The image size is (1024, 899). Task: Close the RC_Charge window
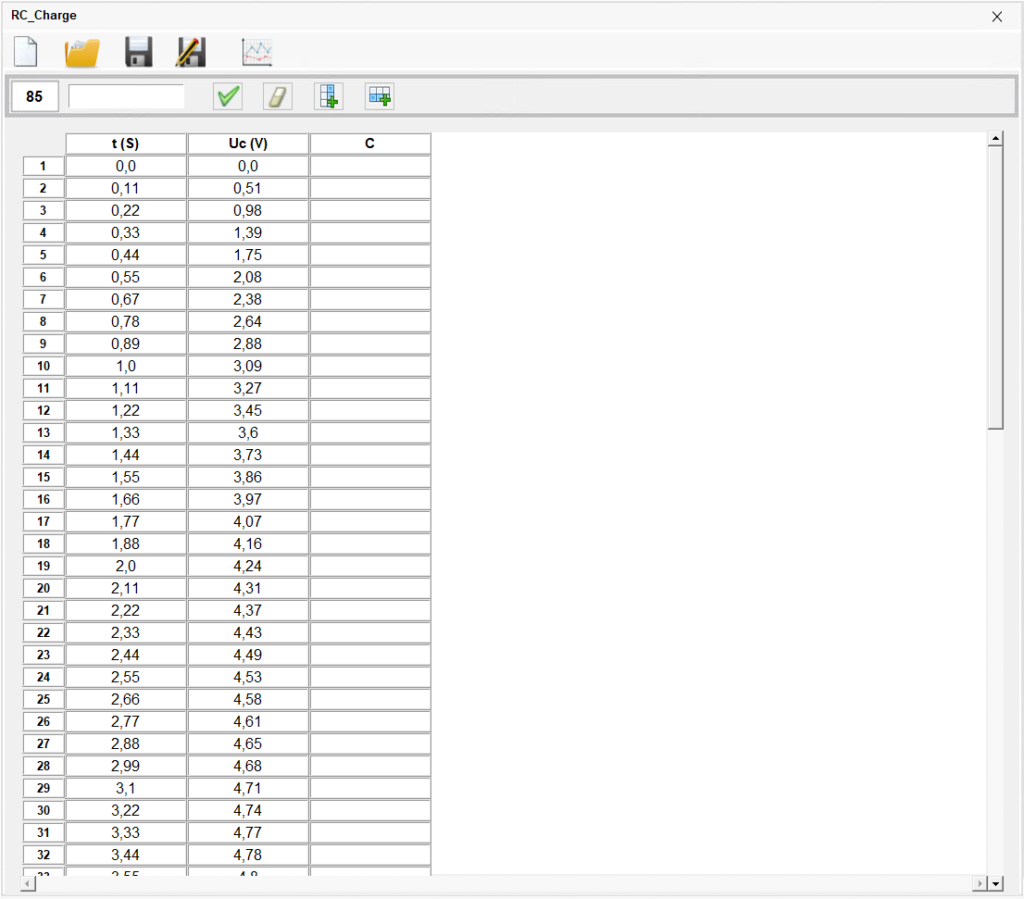[x=996, y=16]
